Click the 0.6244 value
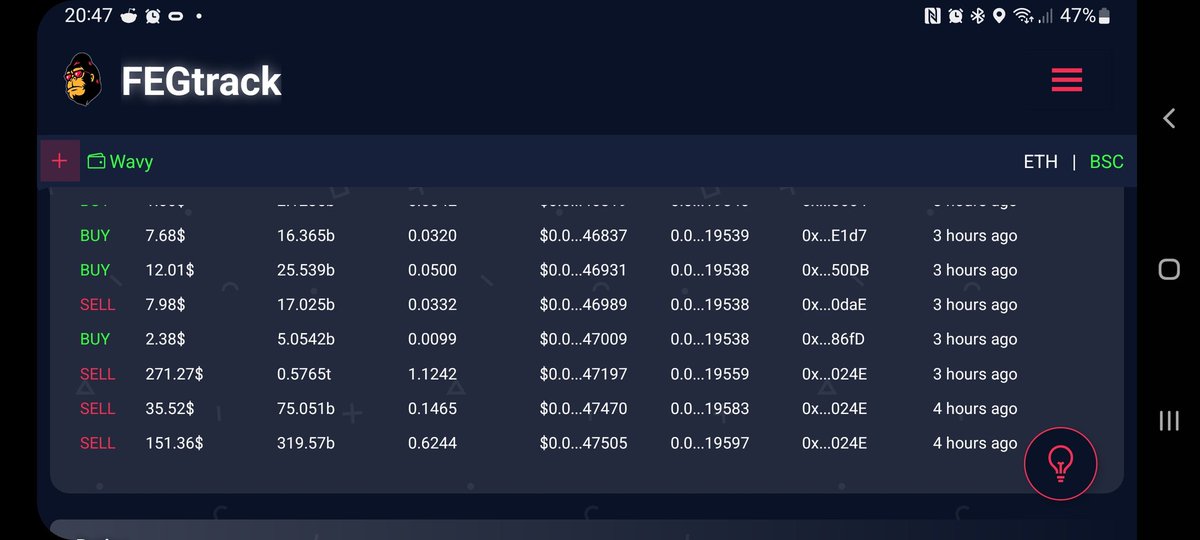The image size is (1200, 540). [432, 443]
